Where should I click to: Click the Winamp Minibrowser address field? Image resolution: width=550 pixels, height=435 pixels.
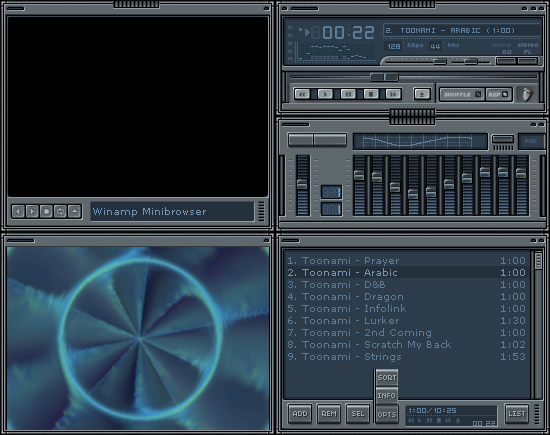[172, 212]
